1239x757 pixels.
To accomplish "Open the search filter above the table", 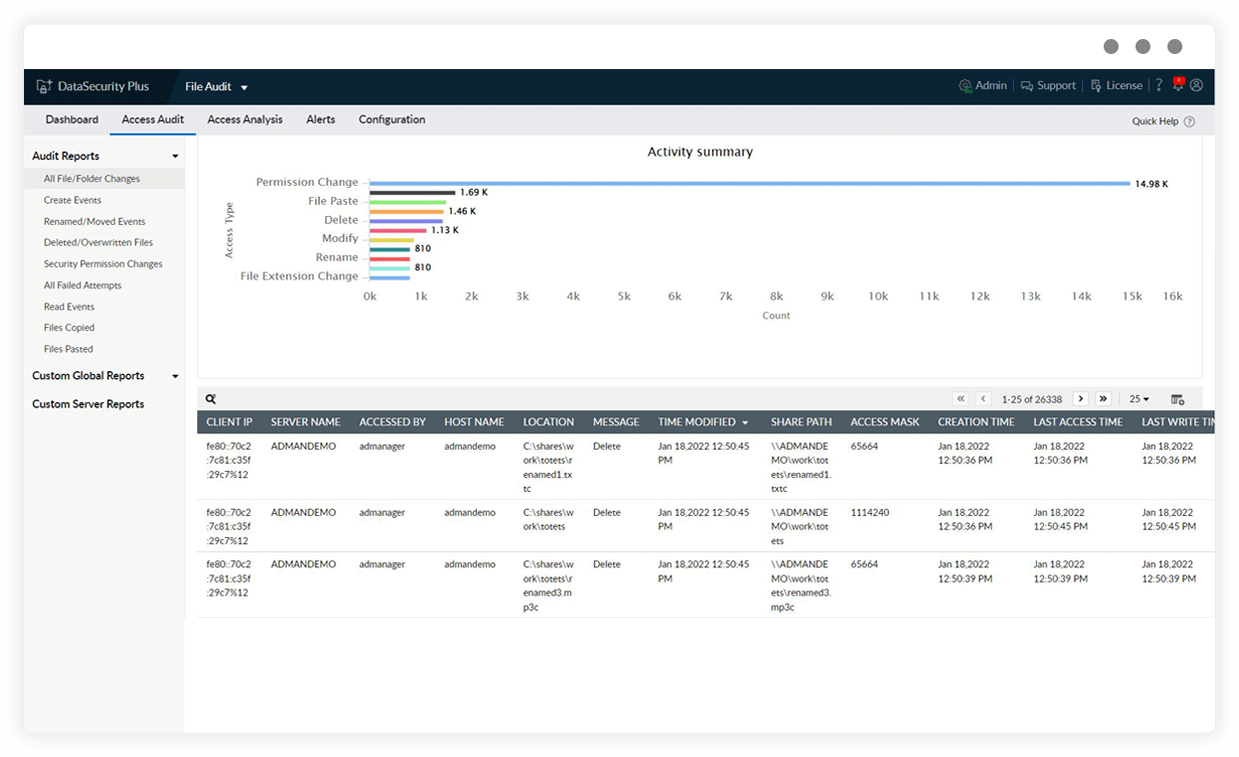I will (210, 398).
